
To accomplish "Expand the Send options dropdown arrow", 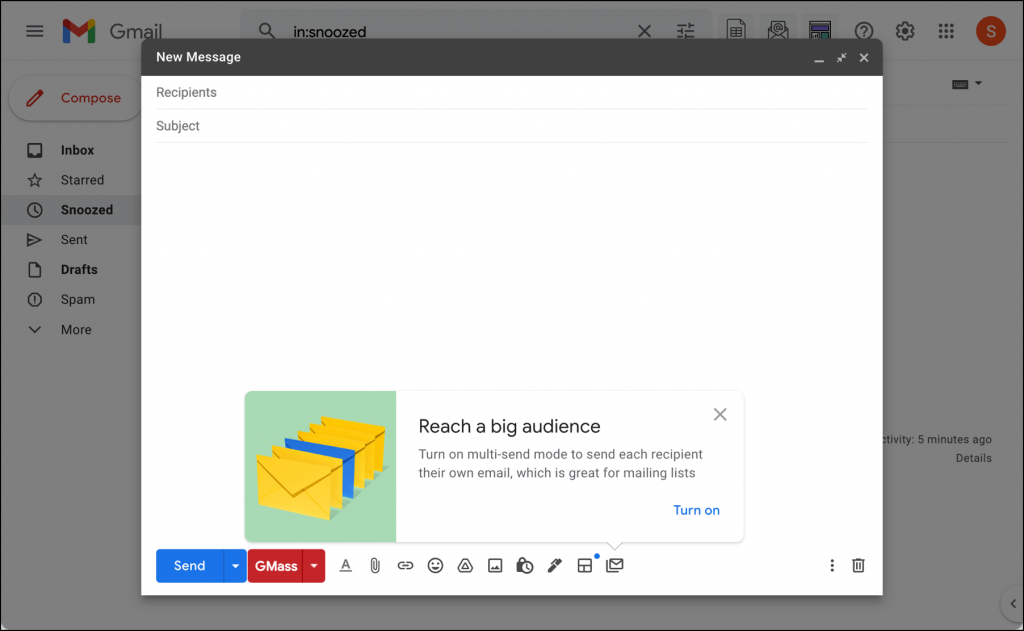I will click(235, 566).
